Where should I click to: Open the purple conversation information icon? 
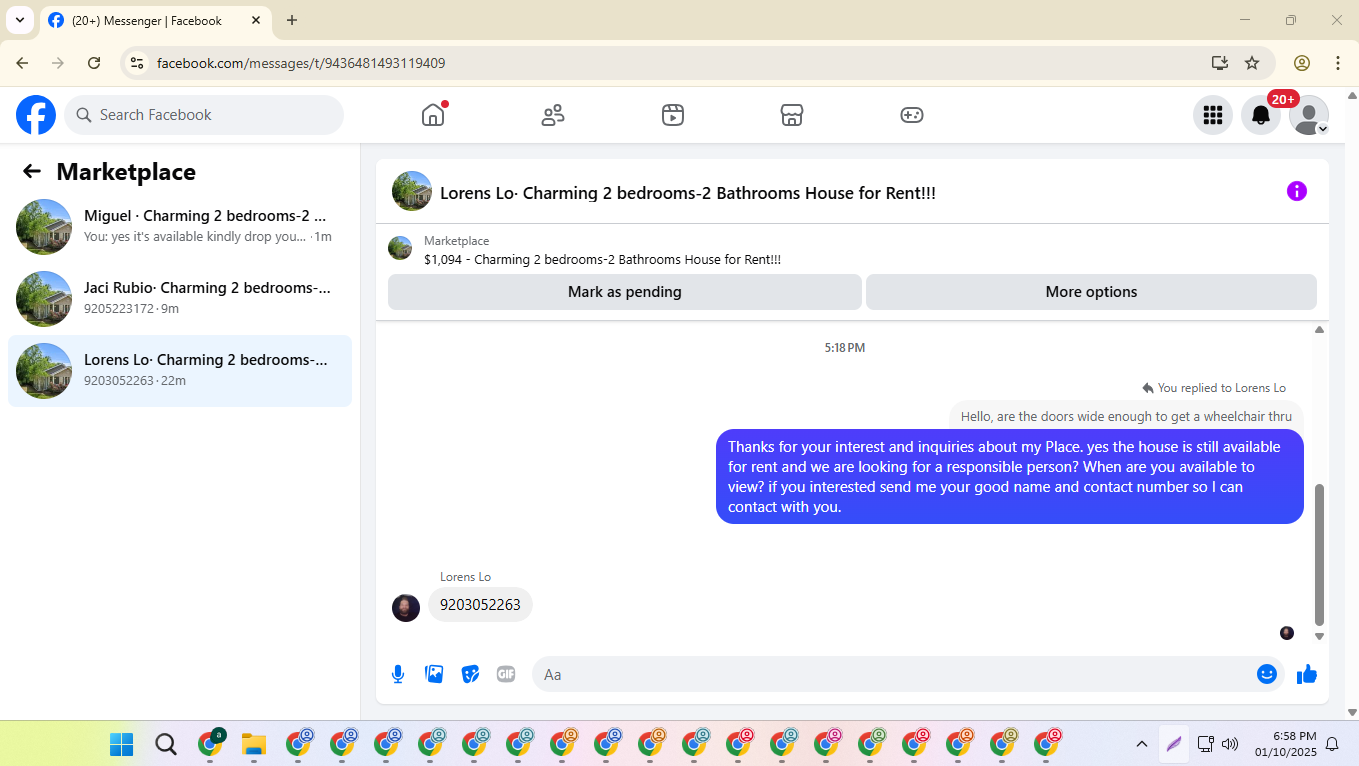pos(1297,191)
